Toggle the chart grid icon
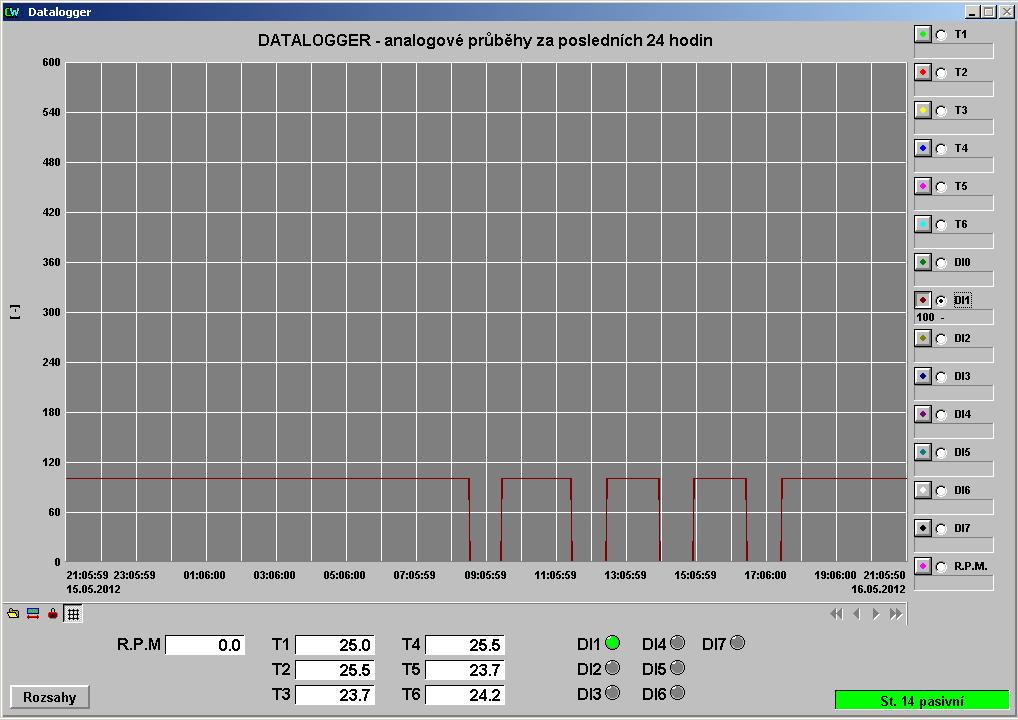This screenshot has height=720, width=1018. (x=73, y=614)
